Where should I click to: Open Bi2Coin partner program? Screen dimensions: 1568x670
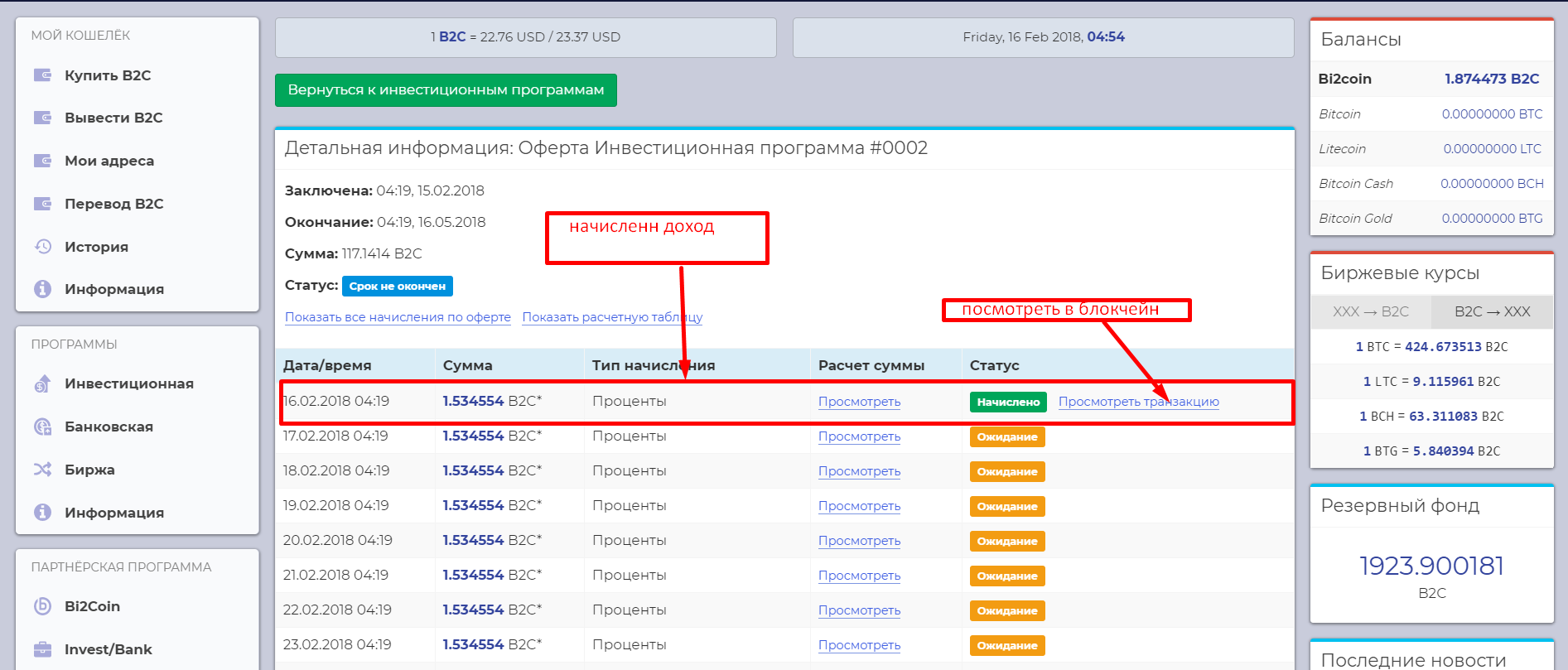click(x=92, y=606)
